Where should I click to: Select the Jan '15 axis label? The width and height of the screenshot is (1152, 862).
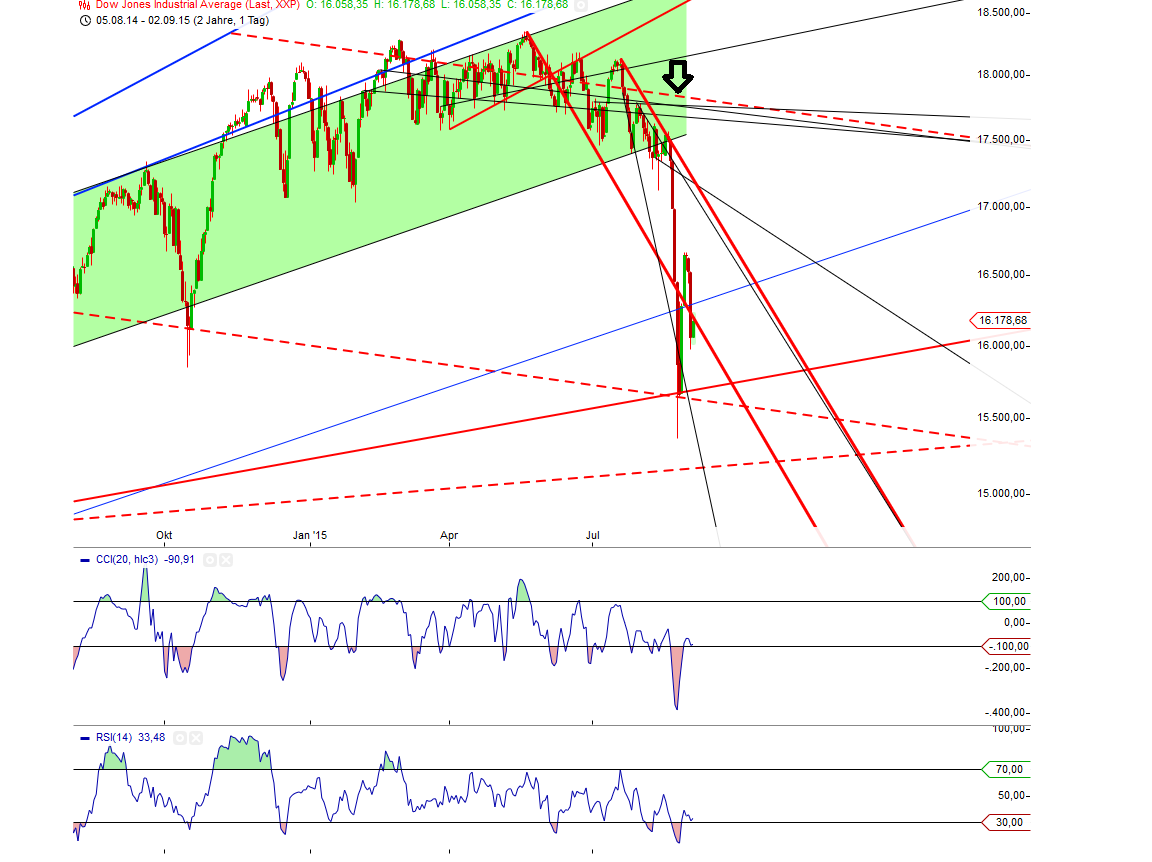click(x=308, y=536)
